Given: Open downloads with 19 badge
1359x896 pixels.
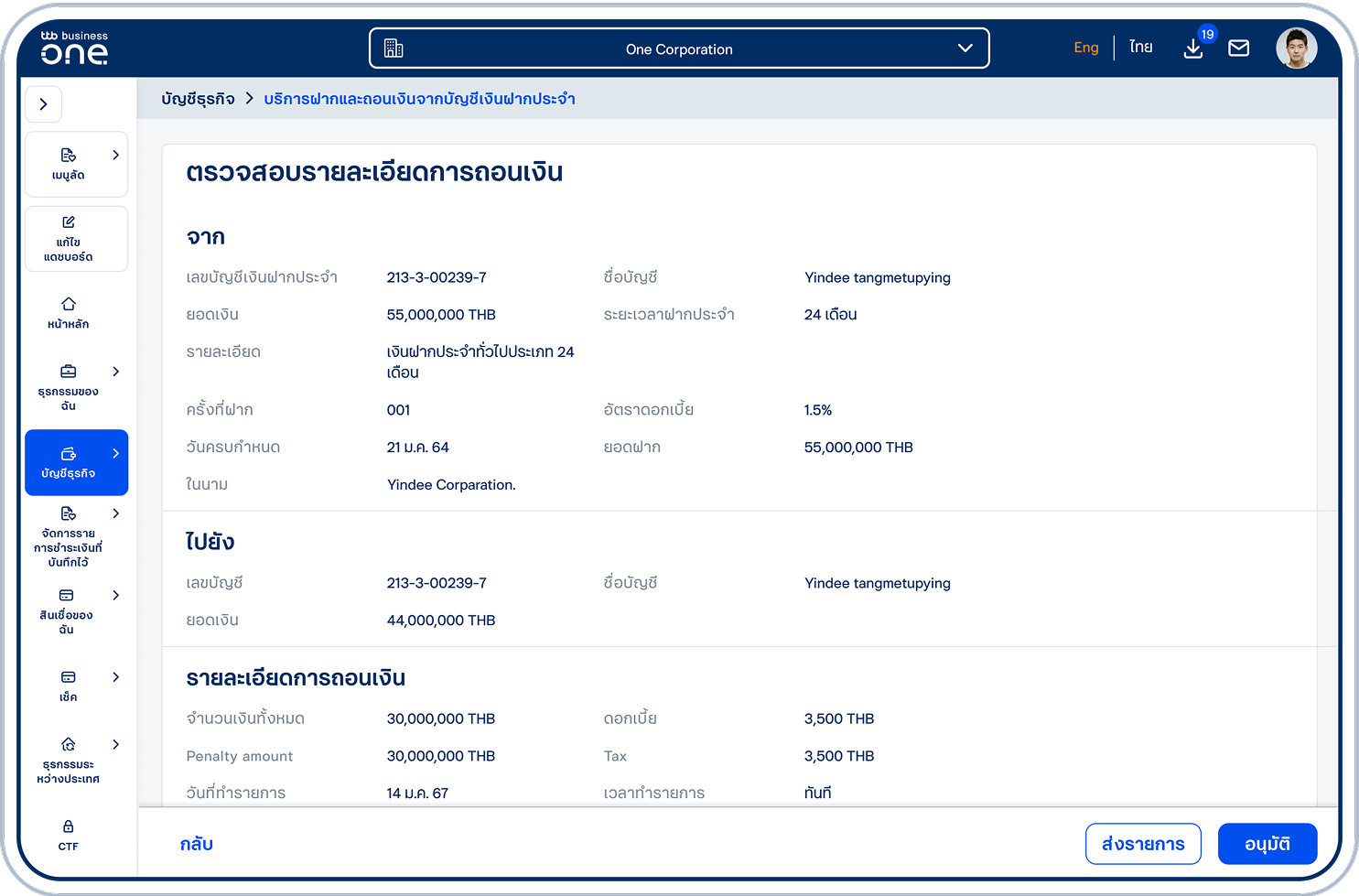Looking at the screenshot, I should tap(1193, 49).
